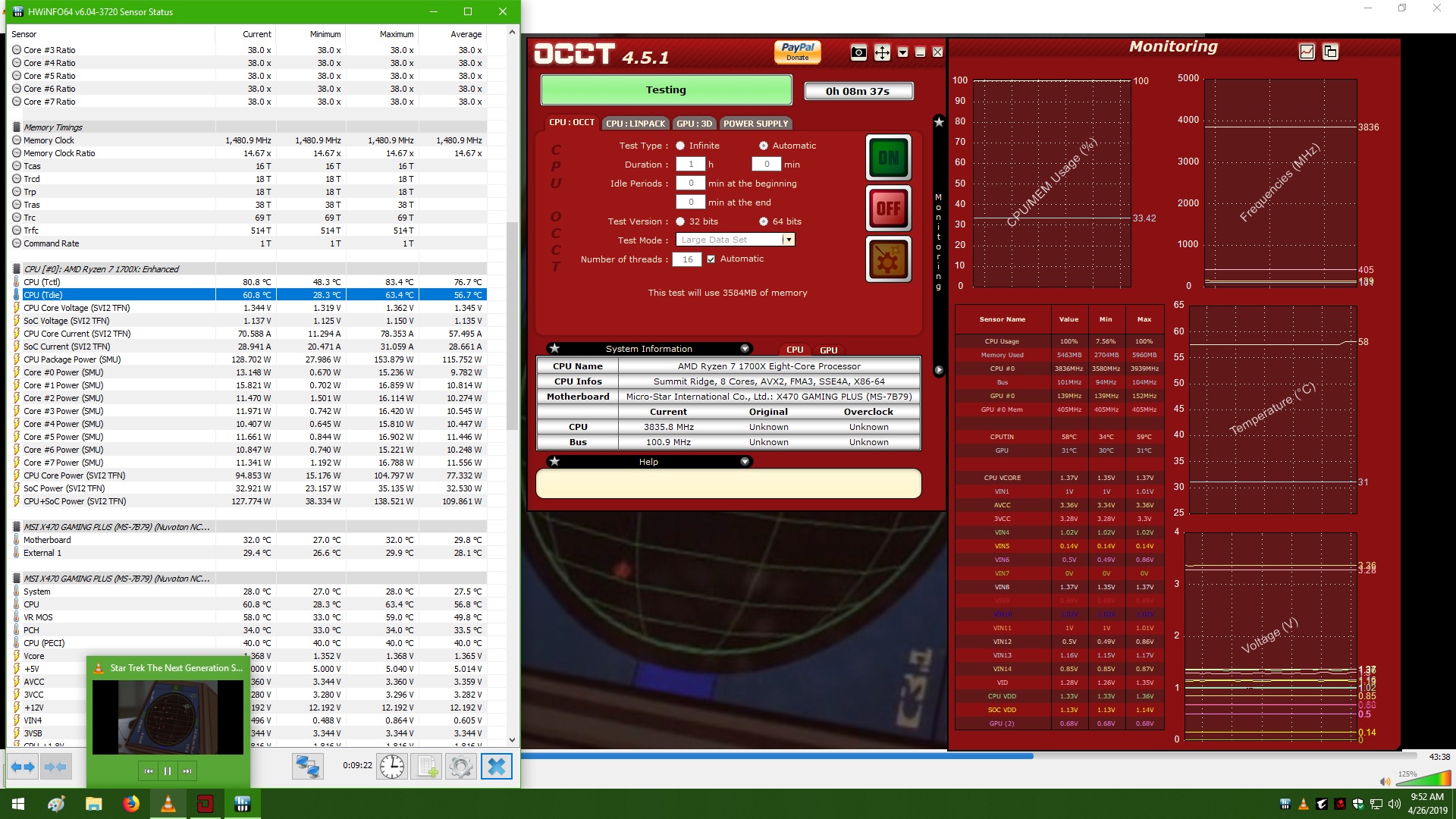Click Monitoring graph view icon
This screenshot has width=1456, height=819.
1307,52
